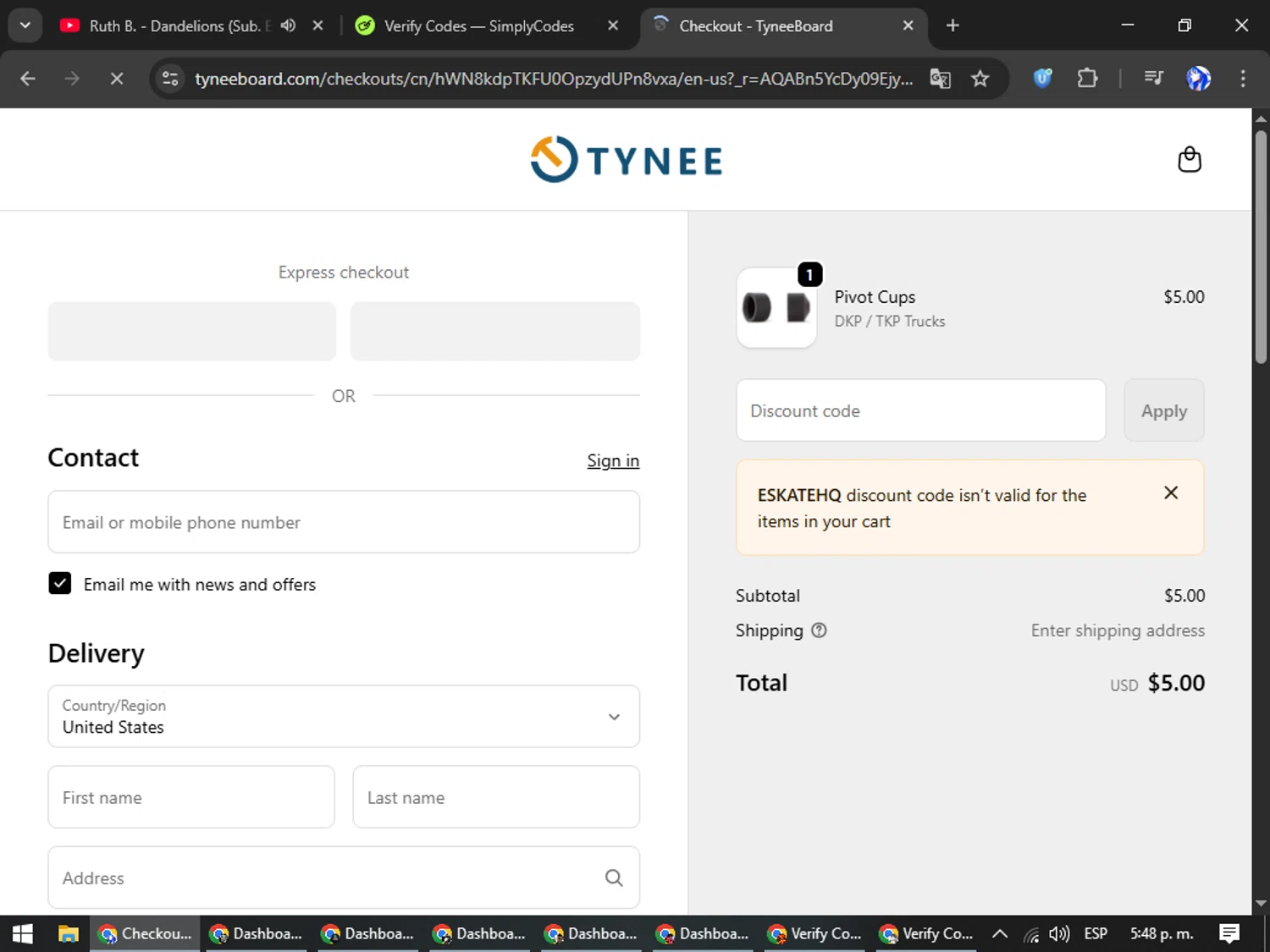Open the Windows notification center

pyautogui.click(x=1229, y=933)
